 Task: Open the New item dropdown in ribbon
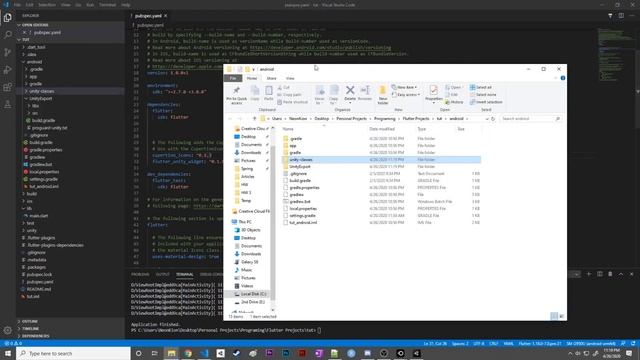tap(404, 87)
